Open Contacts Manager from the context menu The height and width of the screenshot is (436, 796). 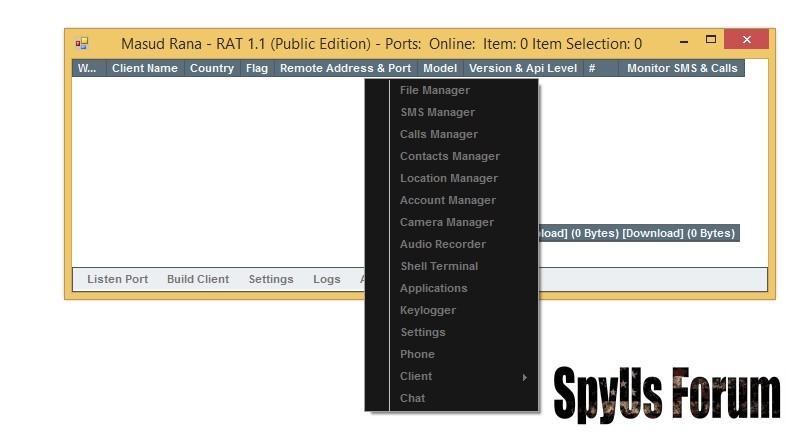click(x=449, y=157)
